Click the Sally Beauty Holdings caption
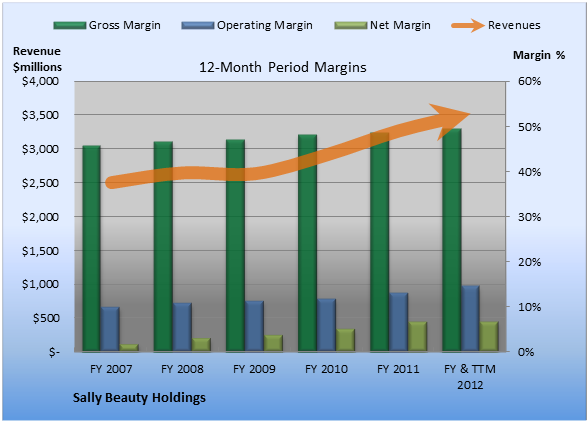 click(139, 398)
